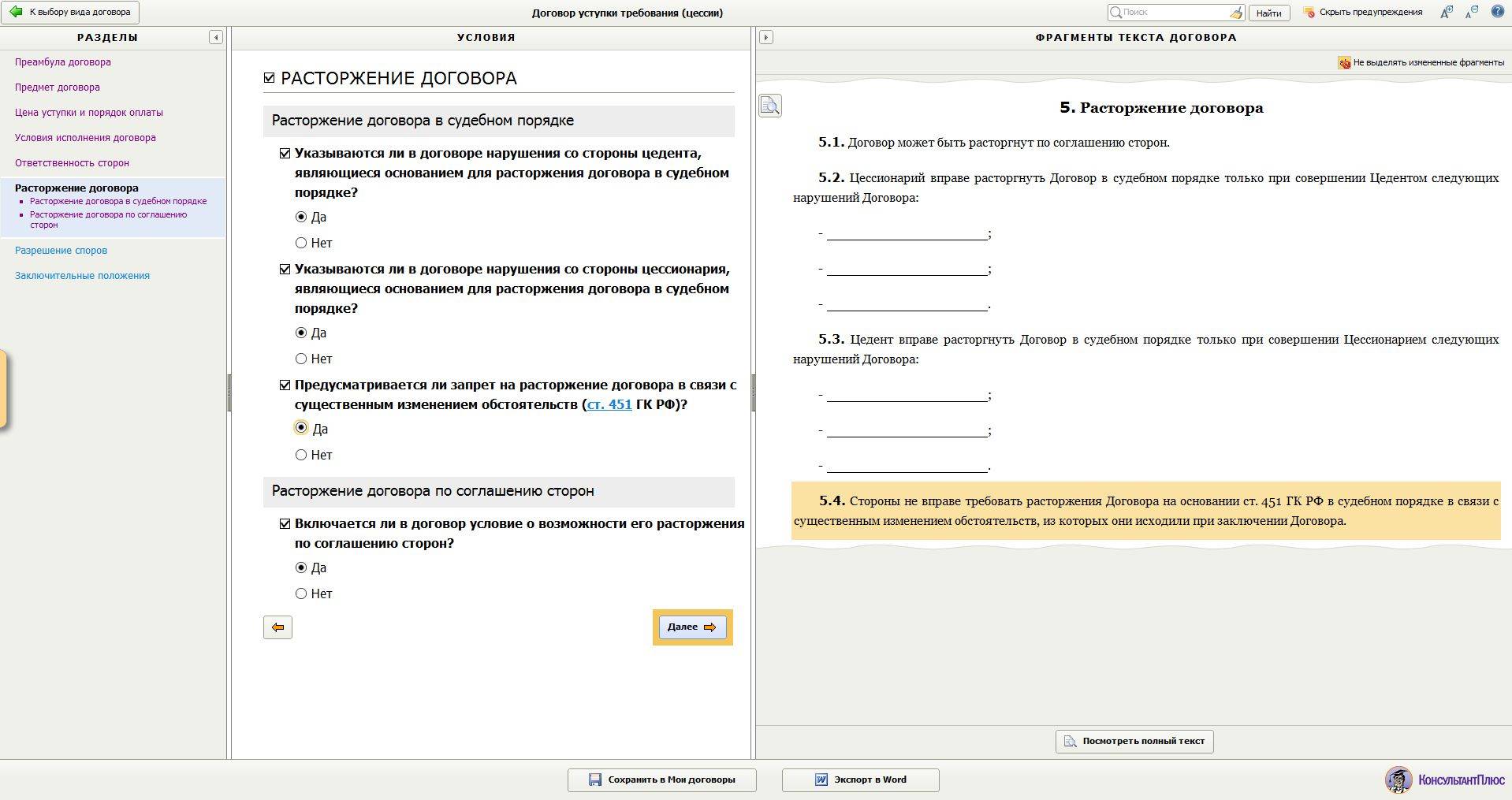
Task: Click the yellow side tab on left edge
Action: coord(3,389)
